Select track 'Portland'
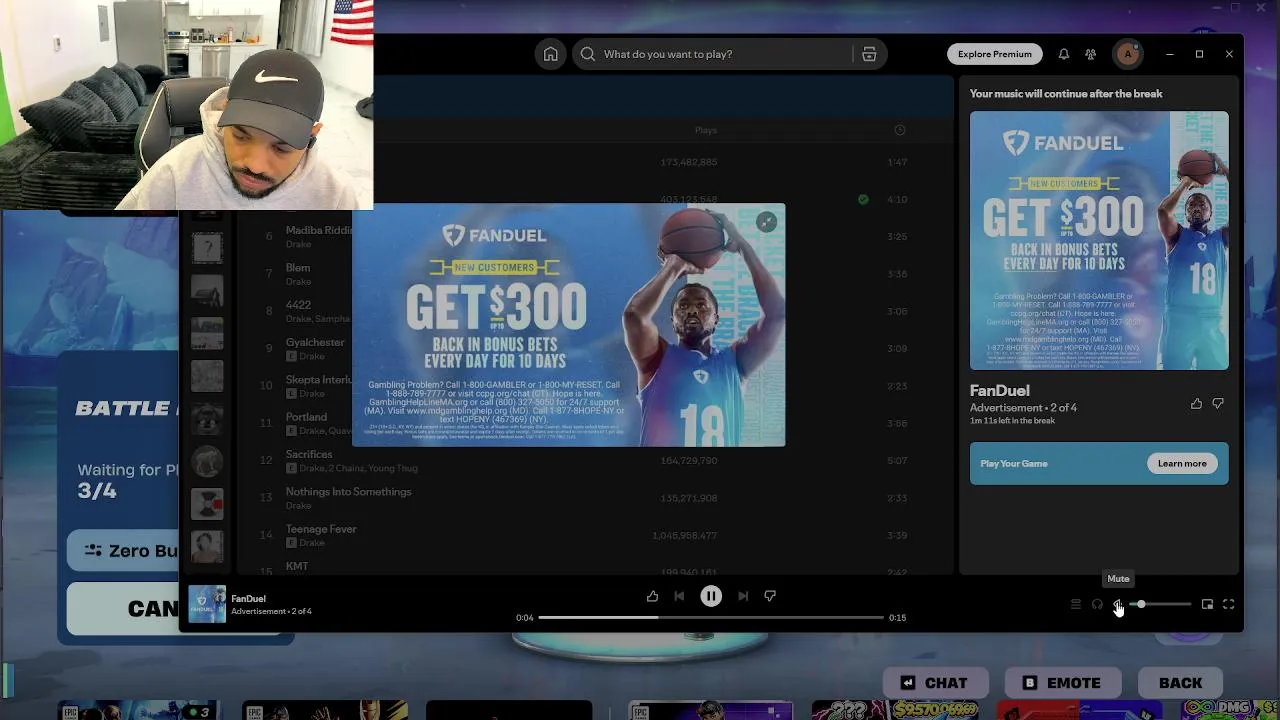Screen dimensions: 1280x720 click(x=306, y=417)
